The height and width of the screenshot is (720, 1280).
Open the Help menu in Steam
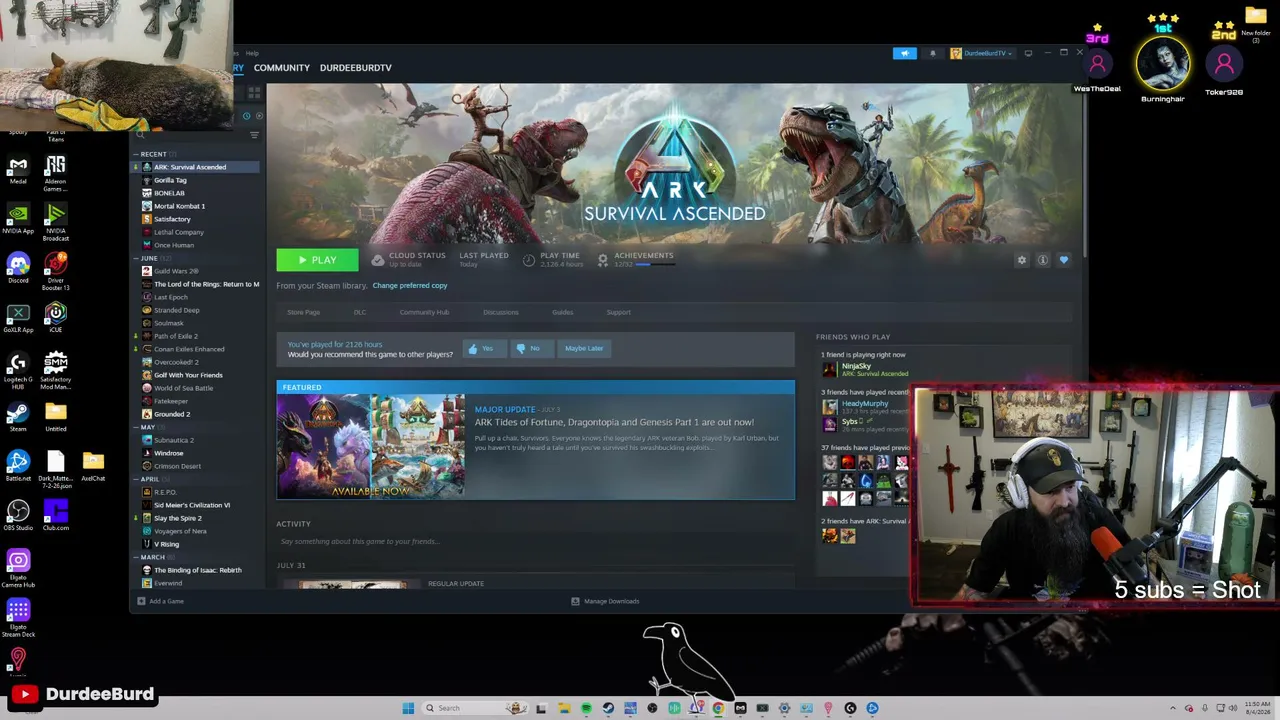pyautogui.click(x=252, y=53)
